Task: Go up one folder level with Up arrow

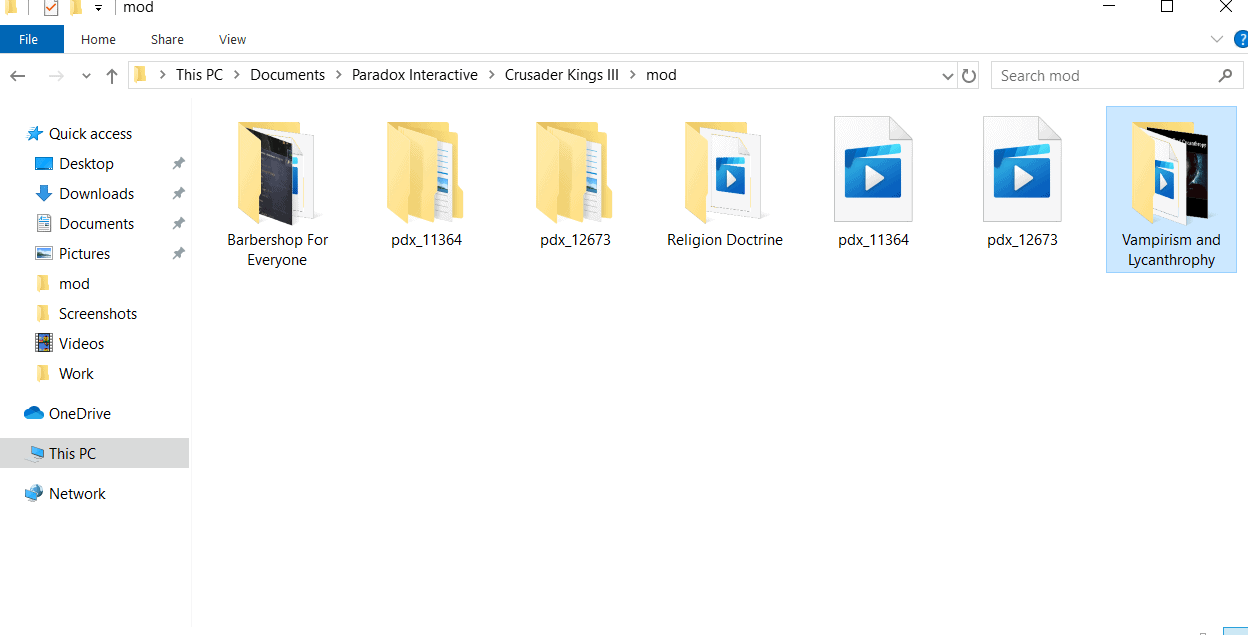Action: point(111,76)
